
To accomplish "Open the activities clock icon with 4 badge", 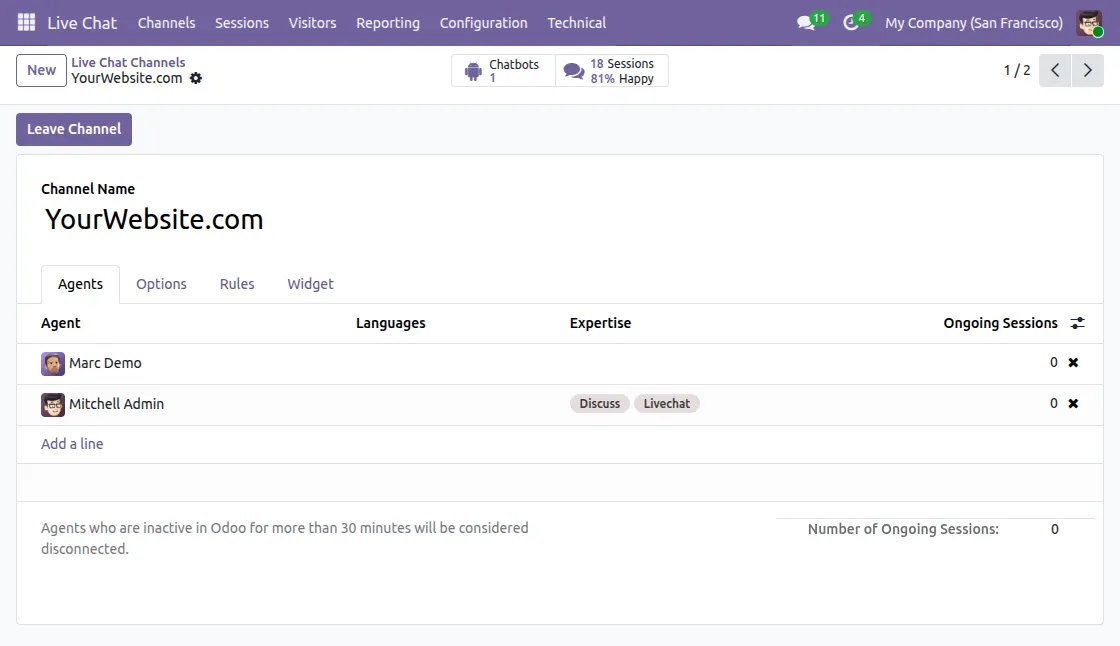I will pos(855,22).
